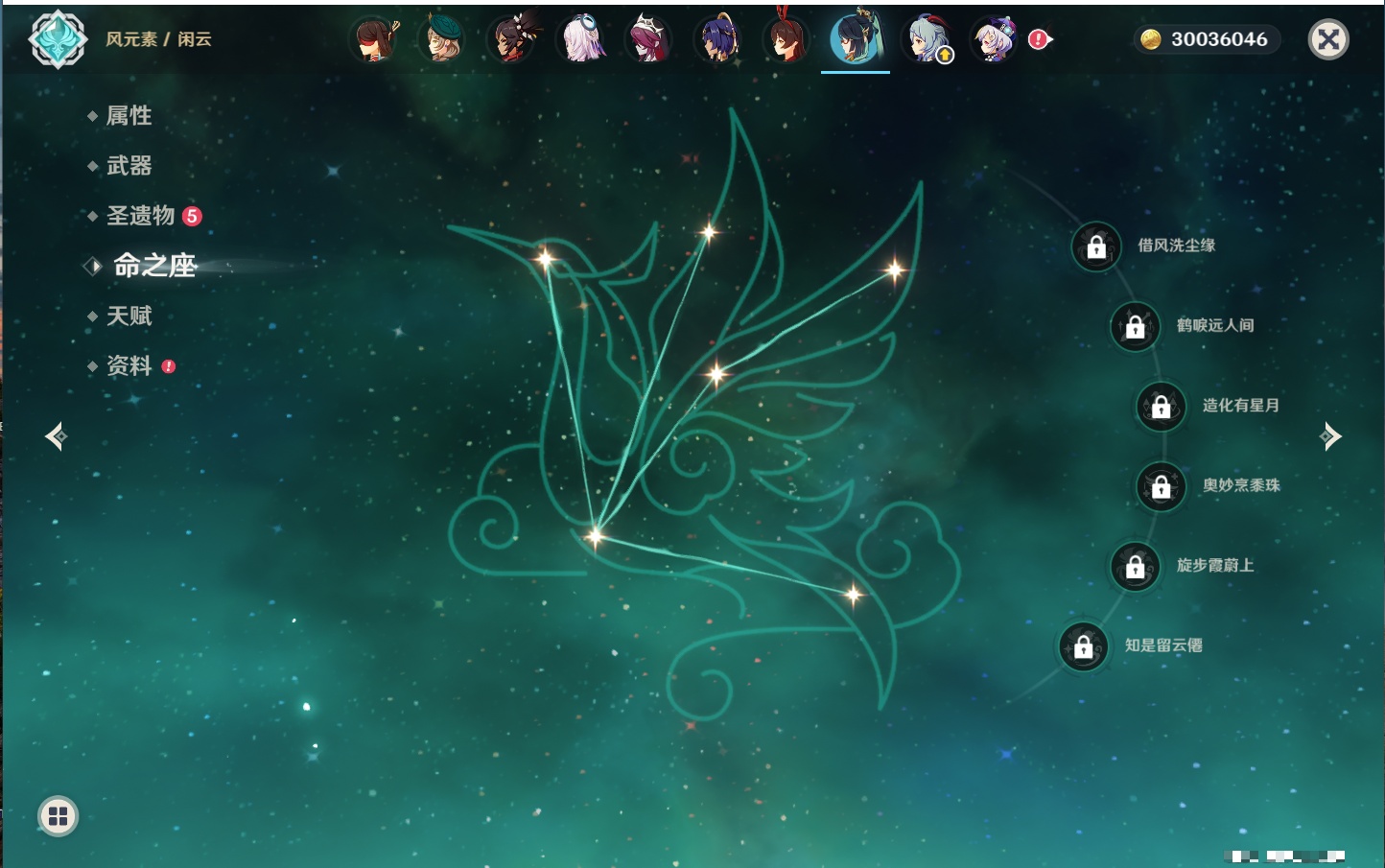Select the white-haired avatar with blue headpiece
This screenshot has width=1385, height=868.
[x=581, y=40]
